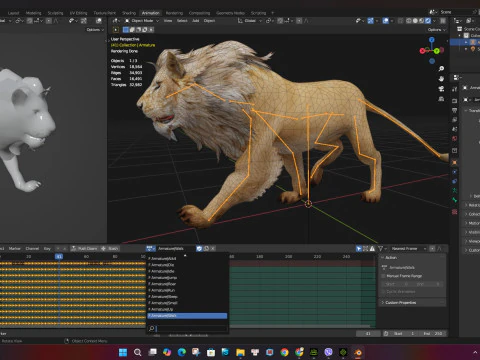This screenshot has width=480, height=360.
Task: Click the green Y axis gizmo ball
Action: tap(436, 51)
